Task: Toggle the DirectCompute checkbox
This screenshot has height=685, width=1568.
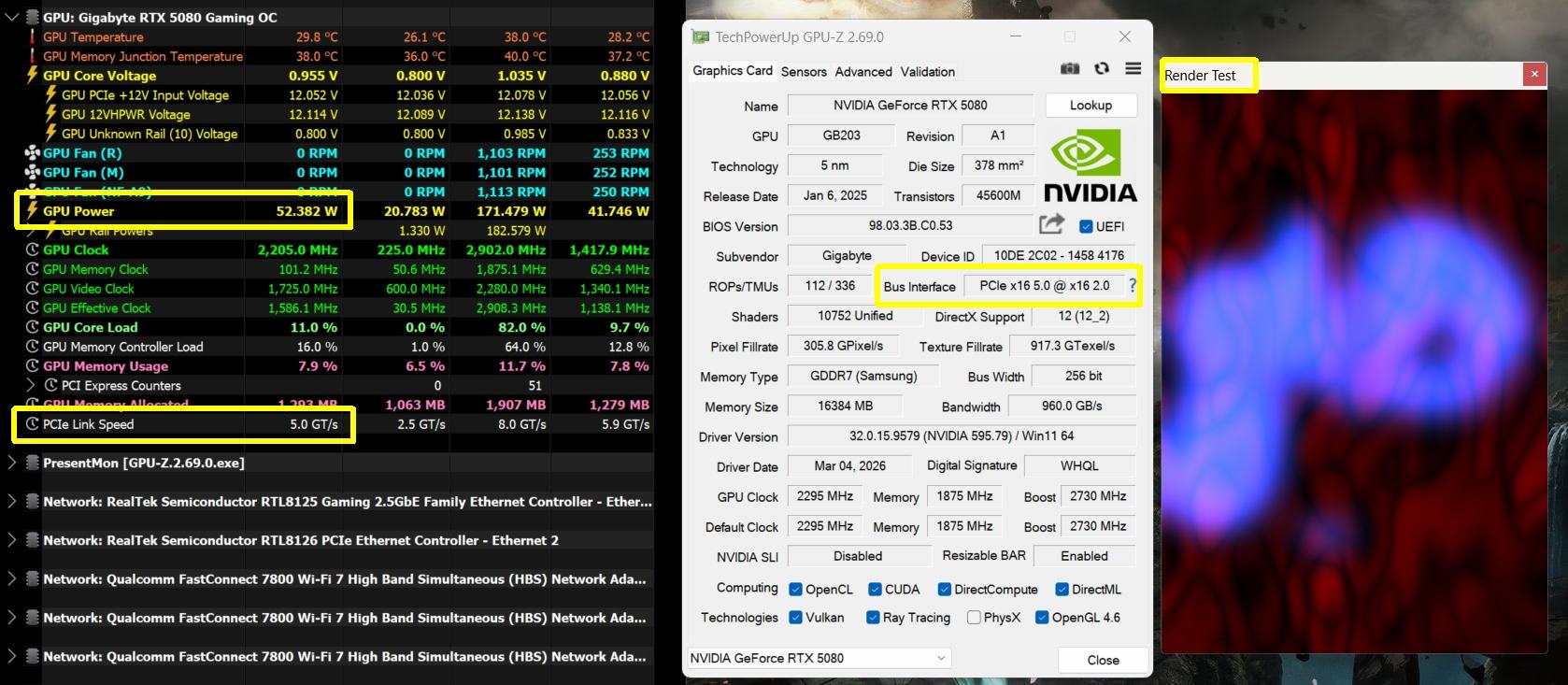Action: tap(944, 589)
